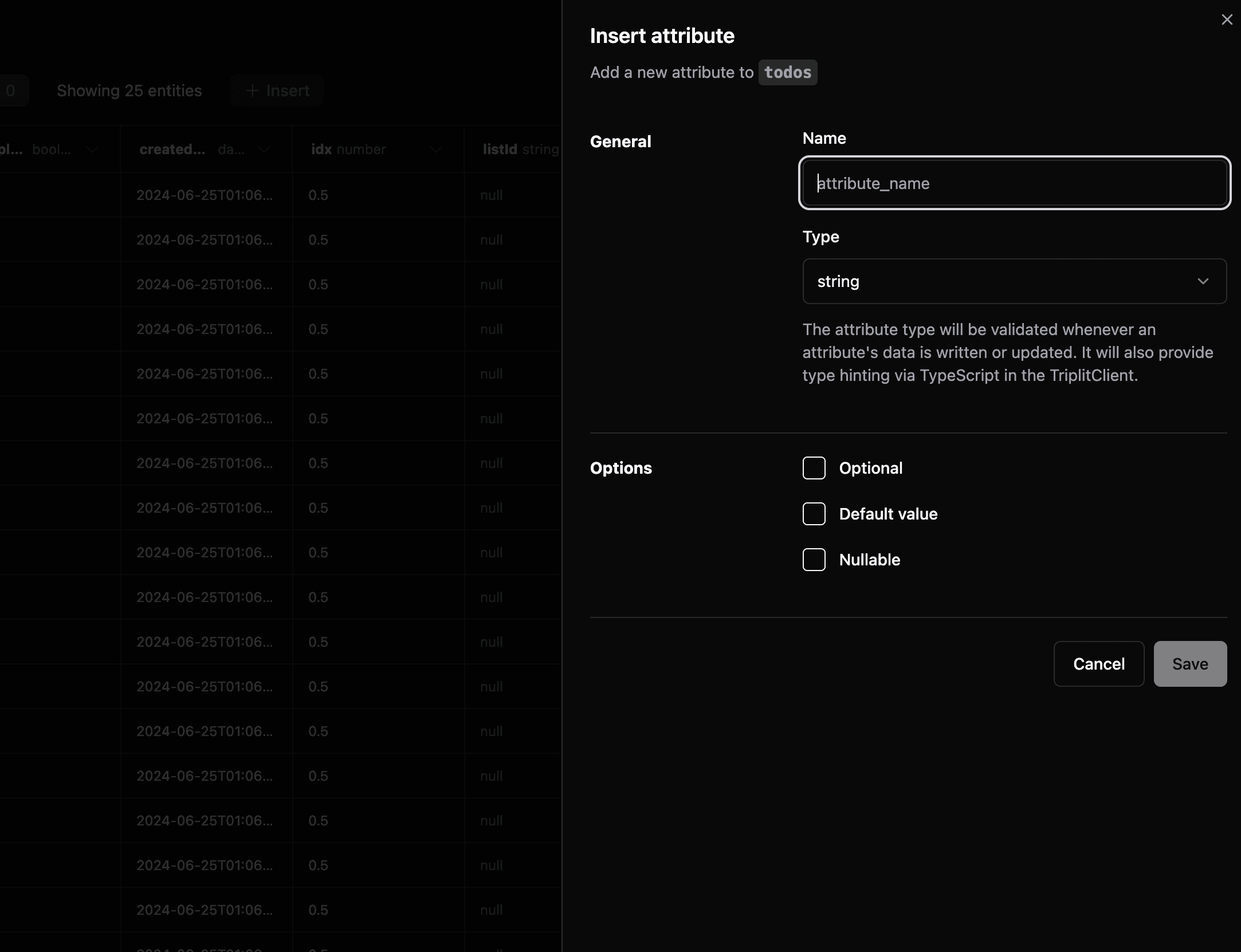Check the Nullable option
Viewport: 1241px width, 952px height.
point(814,560)
